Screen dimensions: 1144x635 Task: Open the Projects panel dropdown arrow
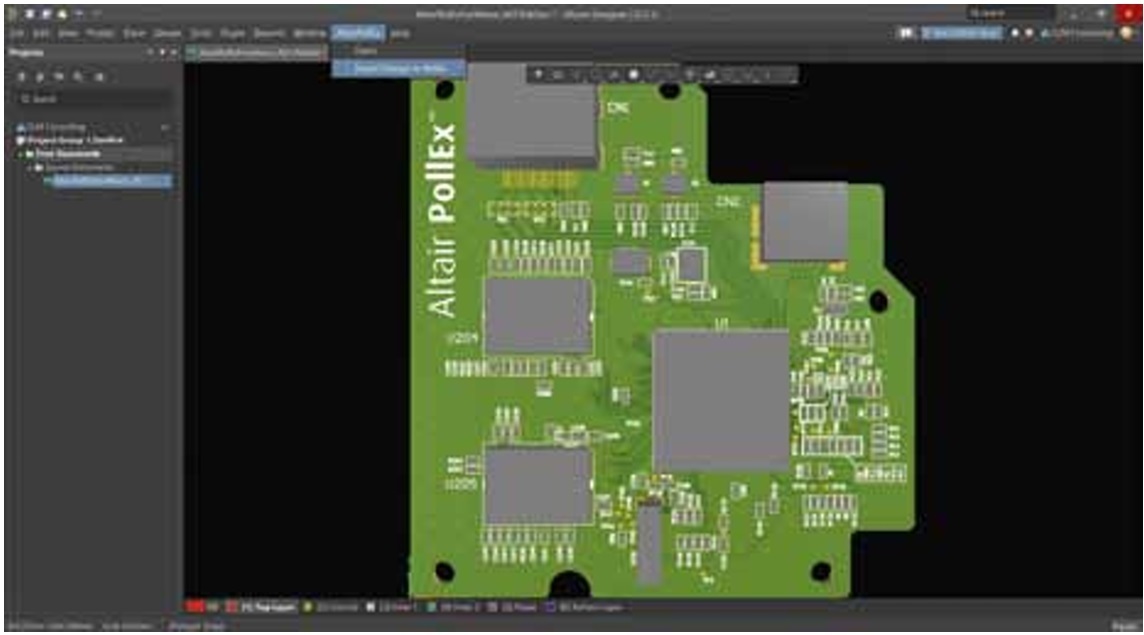point(151,52)
